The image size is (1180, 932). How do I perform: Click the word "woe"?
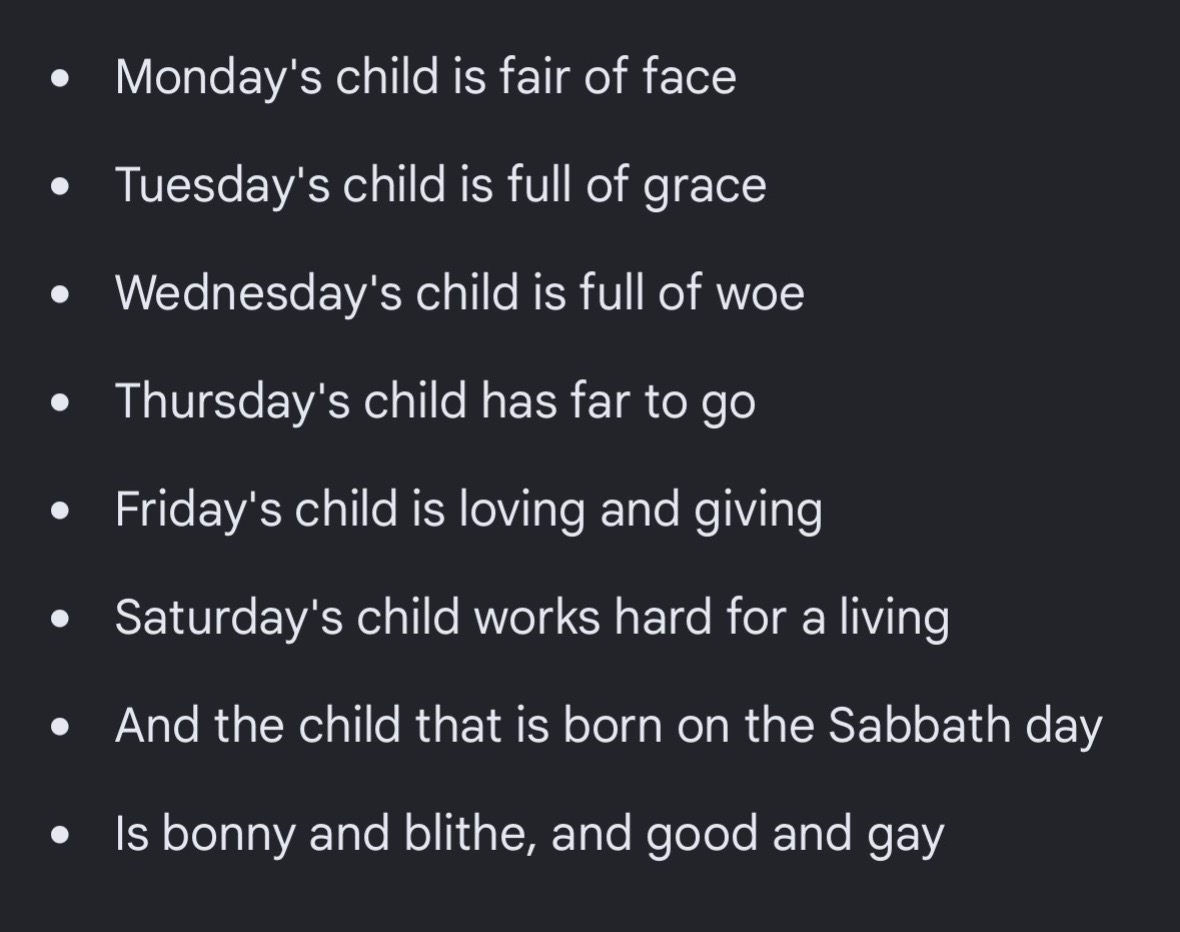(x=760, y=294)
